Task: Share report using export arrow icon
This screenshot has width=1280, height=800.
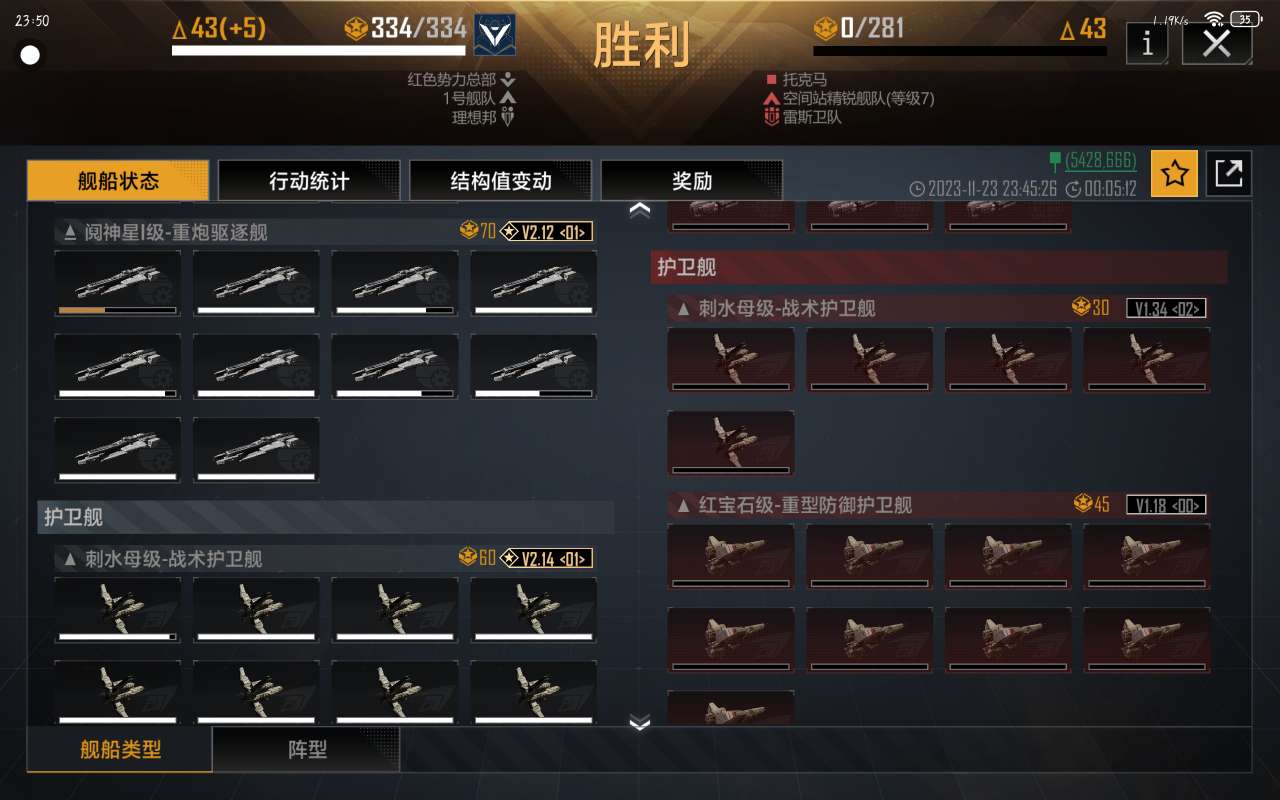Action: (x=1229, y=174)
